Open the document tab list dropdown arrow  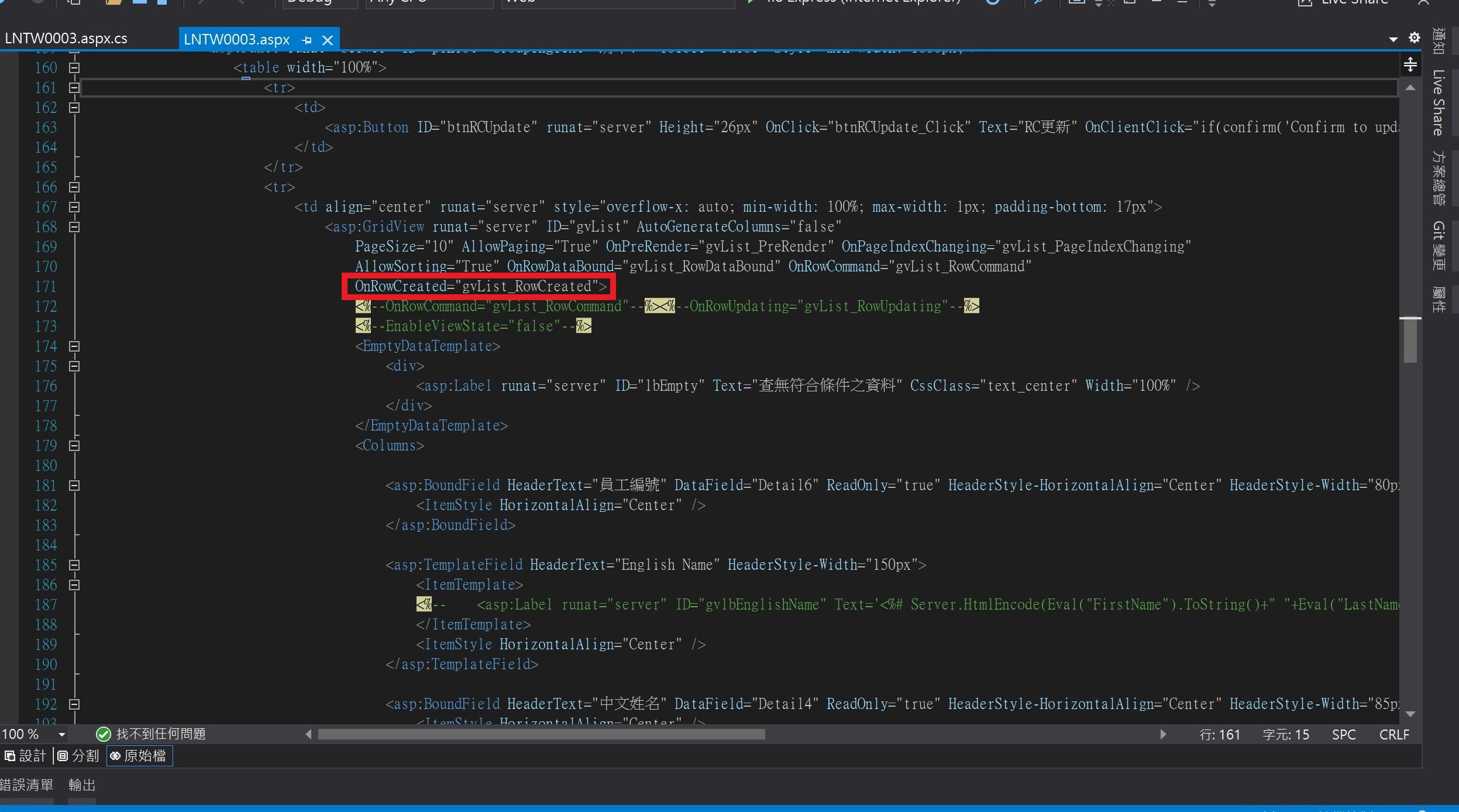pyautogui.click(x=1393, y=39)
